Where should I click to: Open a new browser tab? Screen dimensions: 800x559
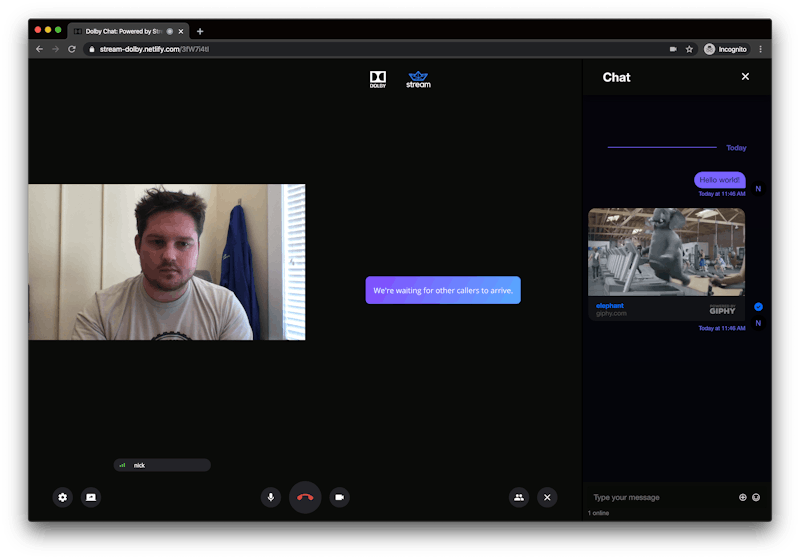[x=200, y=31]
